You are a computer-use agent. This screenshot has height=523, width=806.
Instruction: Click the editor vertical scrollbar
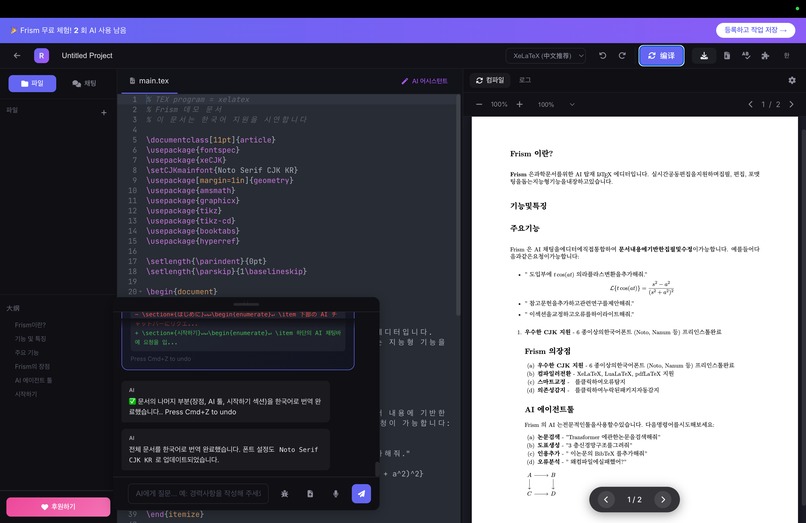pos(457,206)
